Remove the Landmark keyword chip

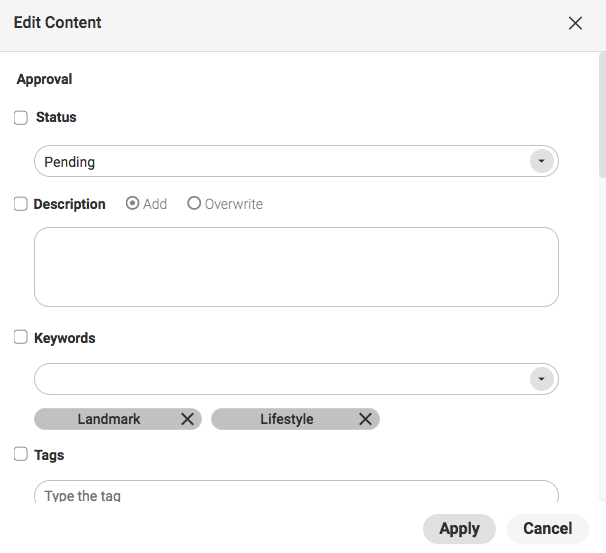[x=187, y=419]
